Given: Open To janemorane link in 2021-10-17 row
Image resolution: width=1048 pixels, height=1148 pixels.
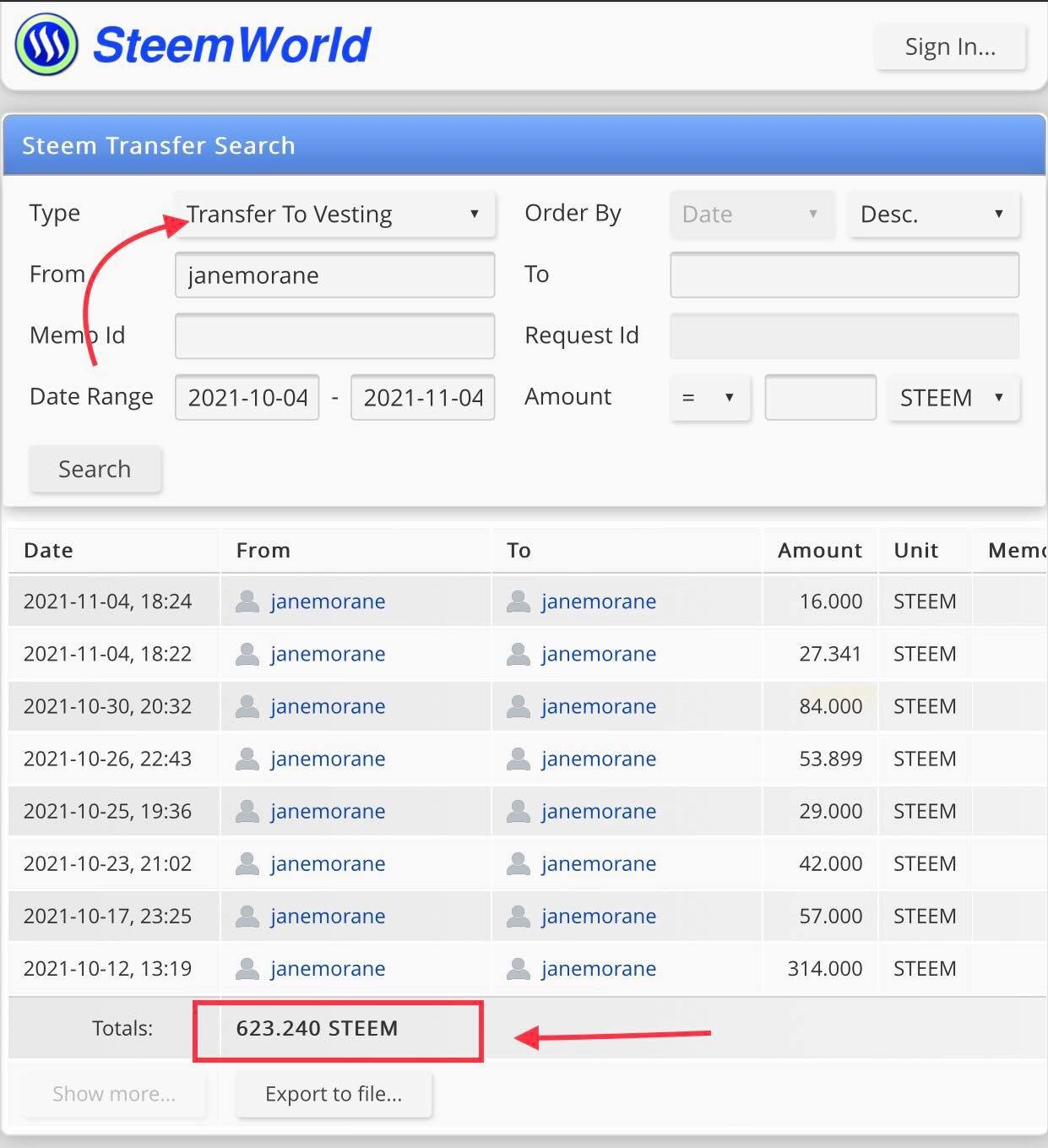Looking at the screenshot, I should tap(599, 916).
